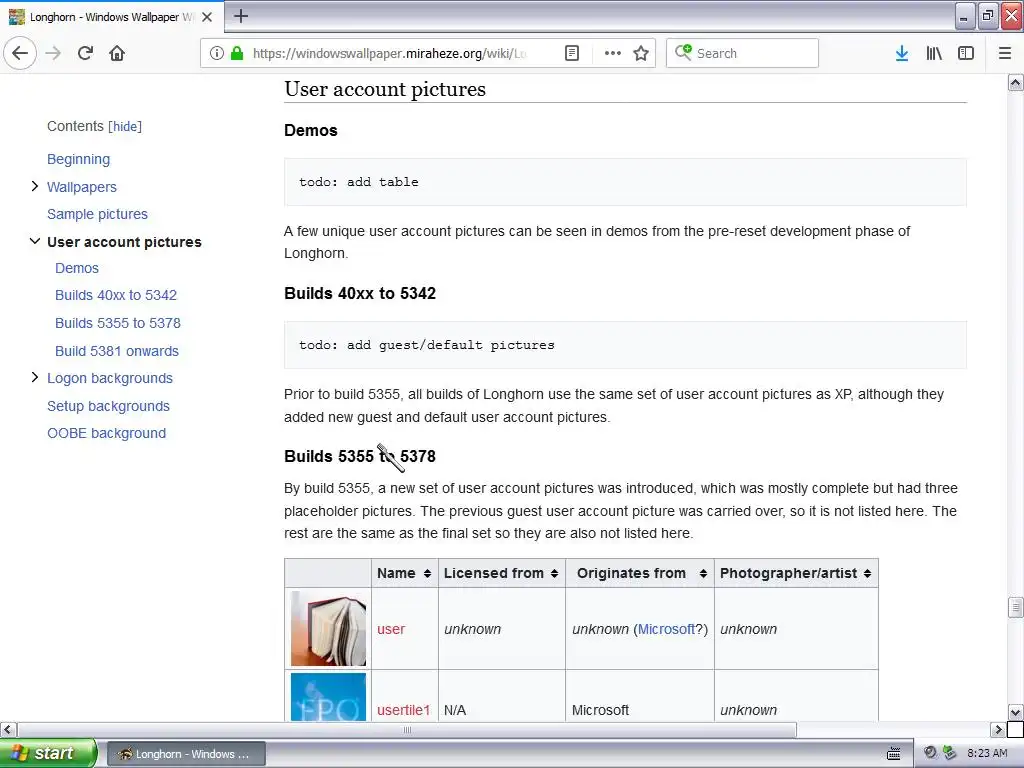This screenshot has height=768, width=1024.
Task: Open the library bookshelf icon
Action: pos(934,53)
